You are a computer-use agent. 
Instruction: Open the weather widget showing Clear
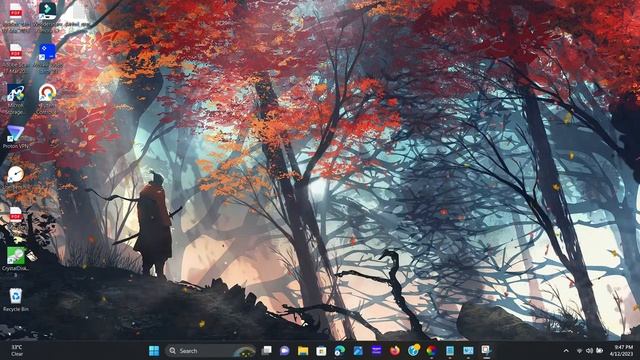pos(17,351)
